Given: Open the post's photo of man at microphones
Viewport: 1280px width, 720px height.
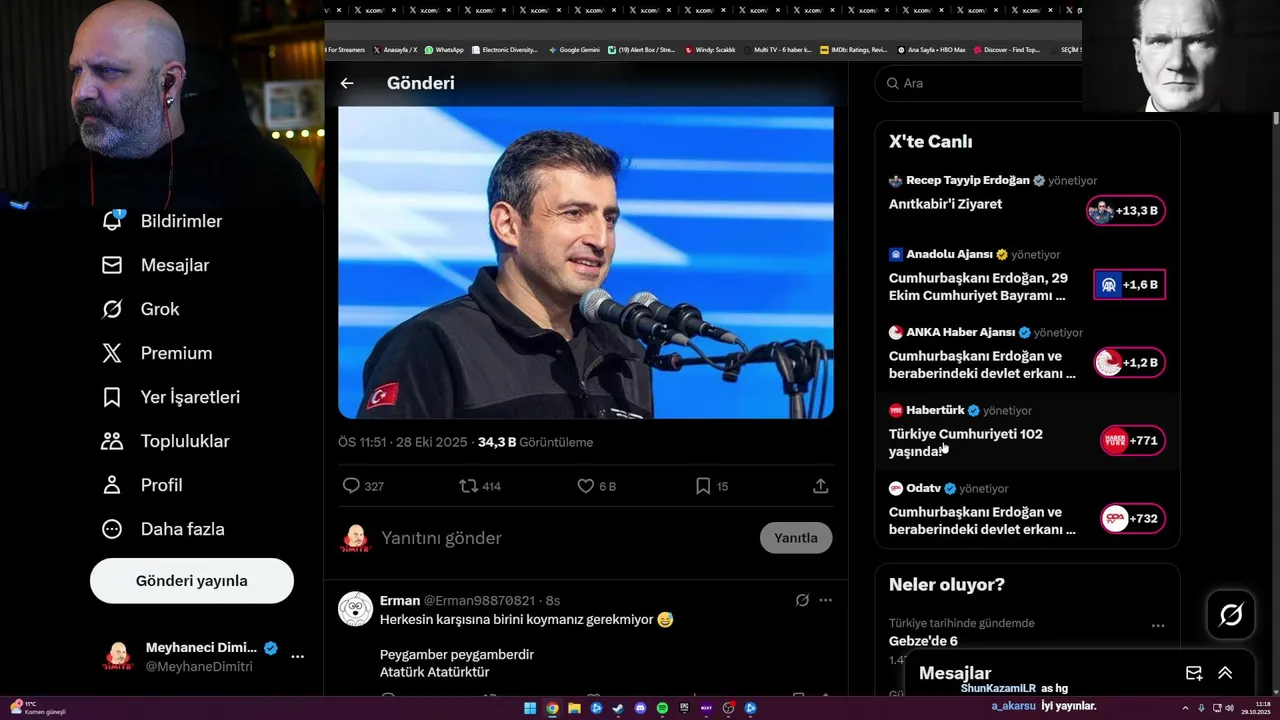Looking at the screenshot, I should click(586, 262).
